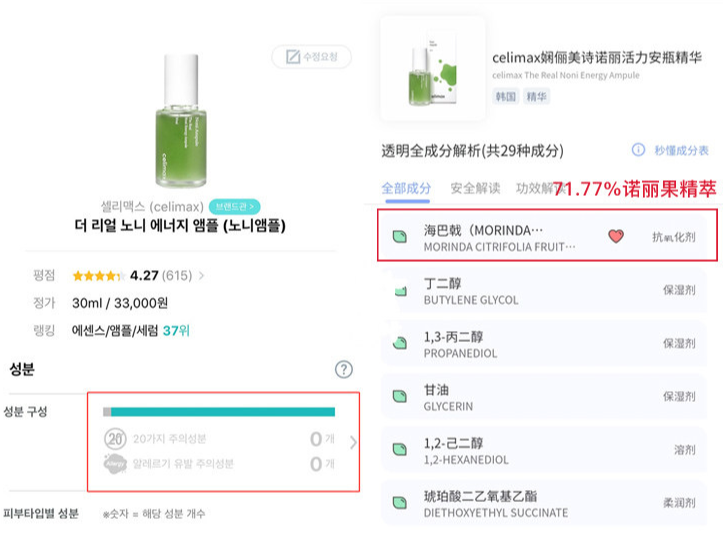723x547 pixels.
Task: Click the leaf icon beside 1,2-己二醇
Action: coord(400,450)
